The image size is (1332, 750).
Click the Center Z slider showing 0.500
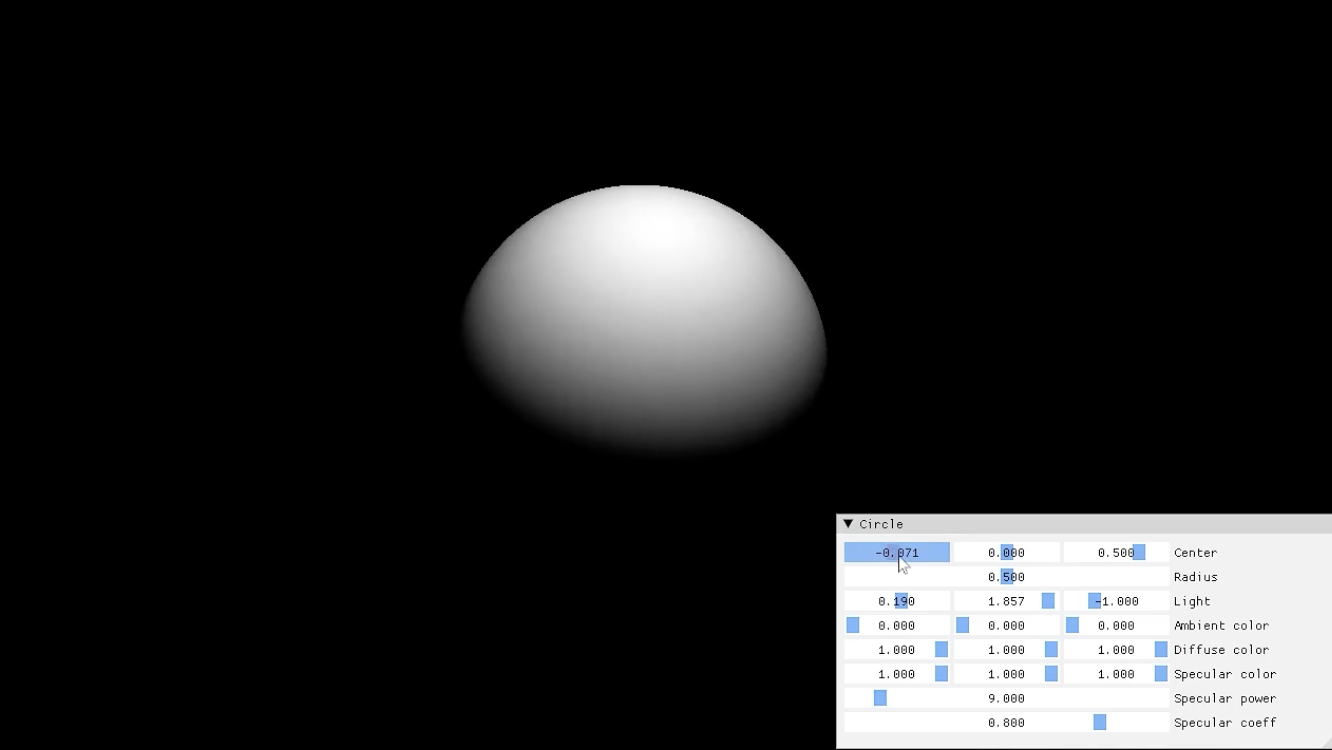tap(1116, 552)
